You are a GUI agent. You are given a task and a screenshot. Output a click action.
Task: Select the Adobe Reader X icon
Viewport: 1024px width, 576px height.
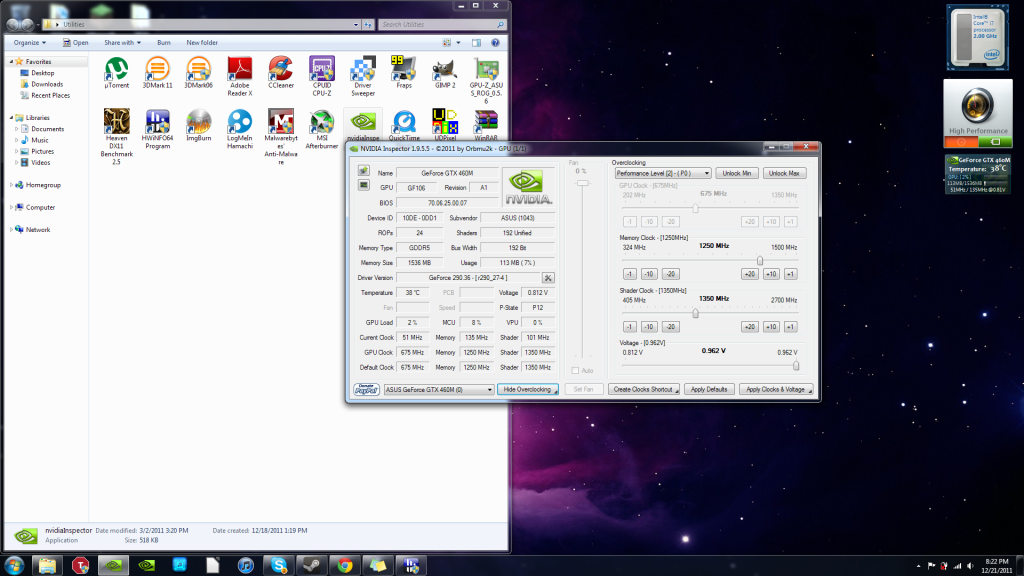(x=240, y=76)
